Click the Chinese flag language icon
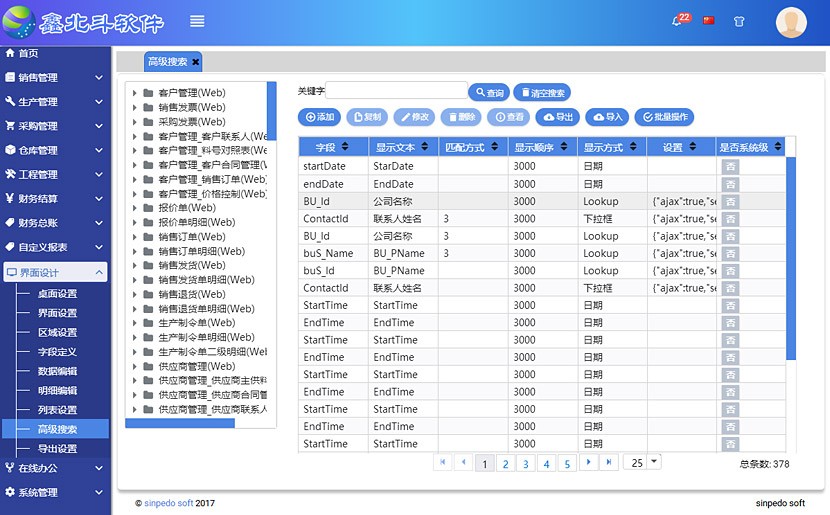This screenshot has width=830, height=515. (709, 21)
